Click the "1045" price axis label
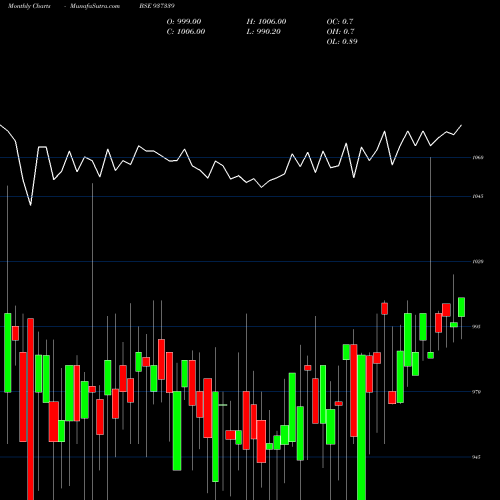Screen dimensions: 500x500 (x=478, y=196)
